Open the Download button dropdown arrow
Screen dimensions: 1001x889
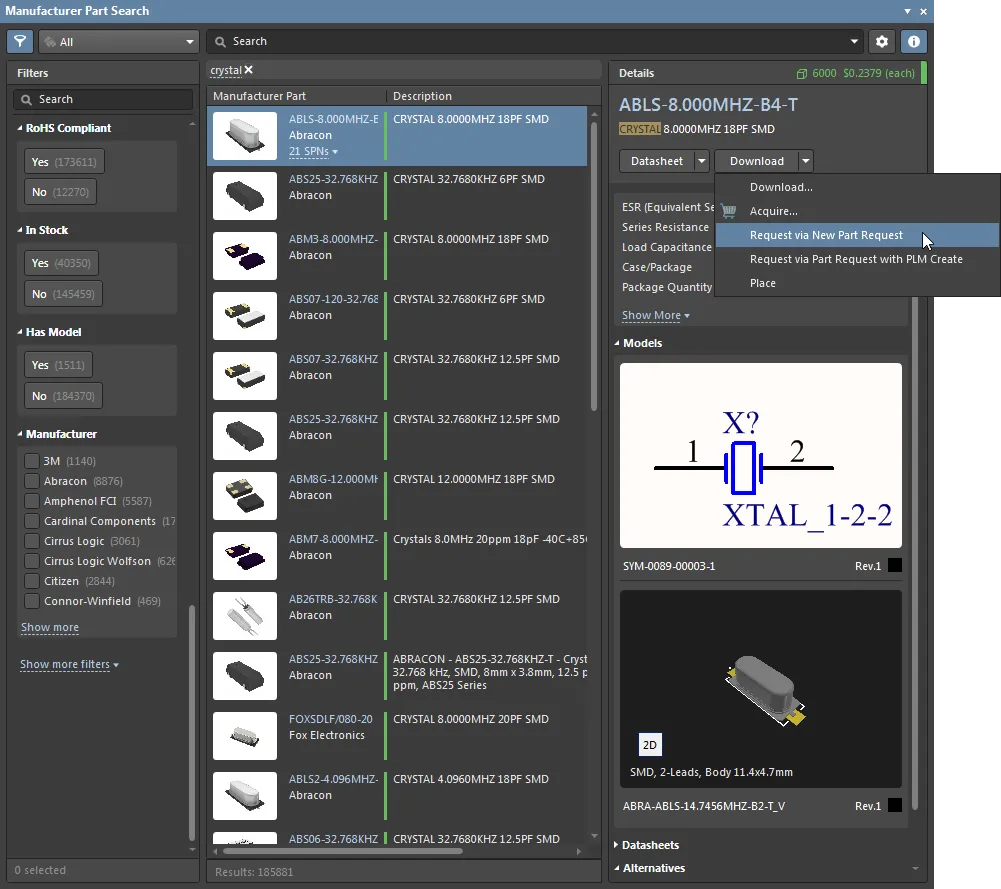(806, 161)
